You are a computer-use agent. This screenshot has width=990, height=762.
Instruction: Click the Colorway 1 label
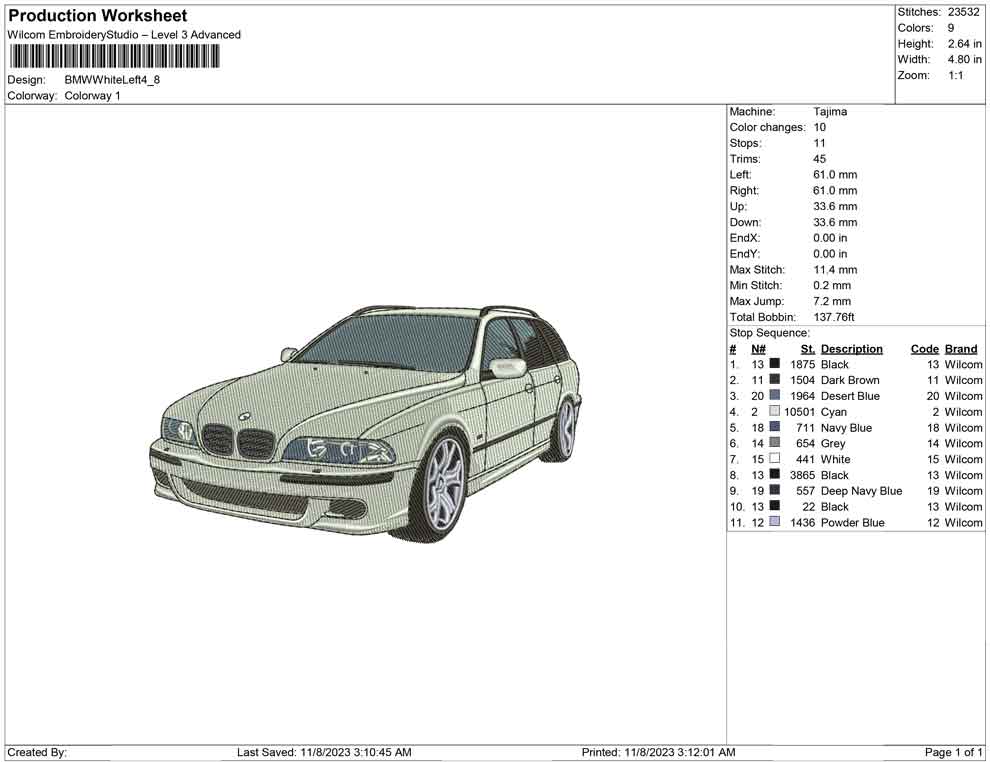click(96, 96)
